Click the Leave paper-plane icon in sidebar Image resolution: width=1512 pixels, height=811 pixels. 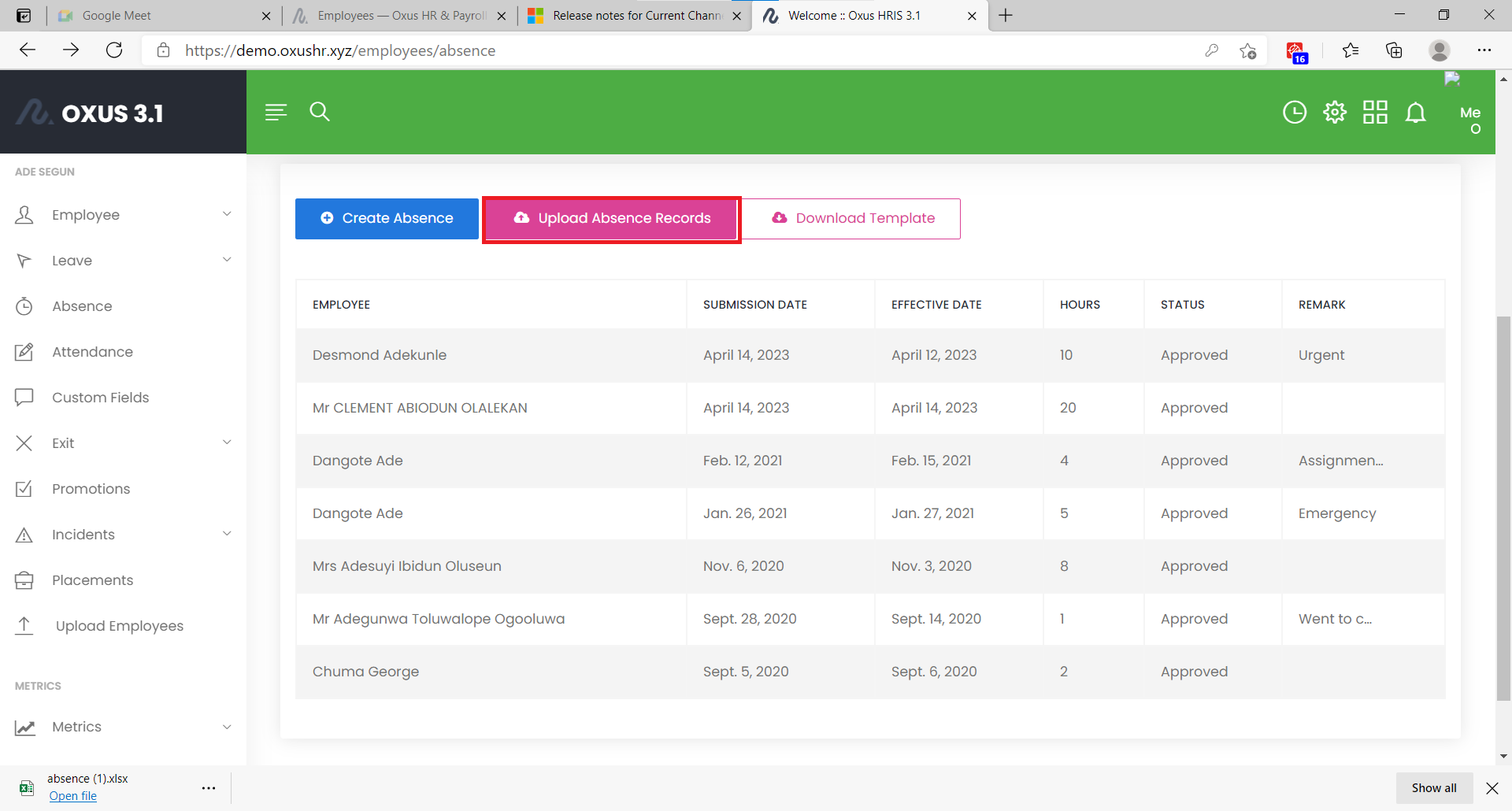click(24, 261)
